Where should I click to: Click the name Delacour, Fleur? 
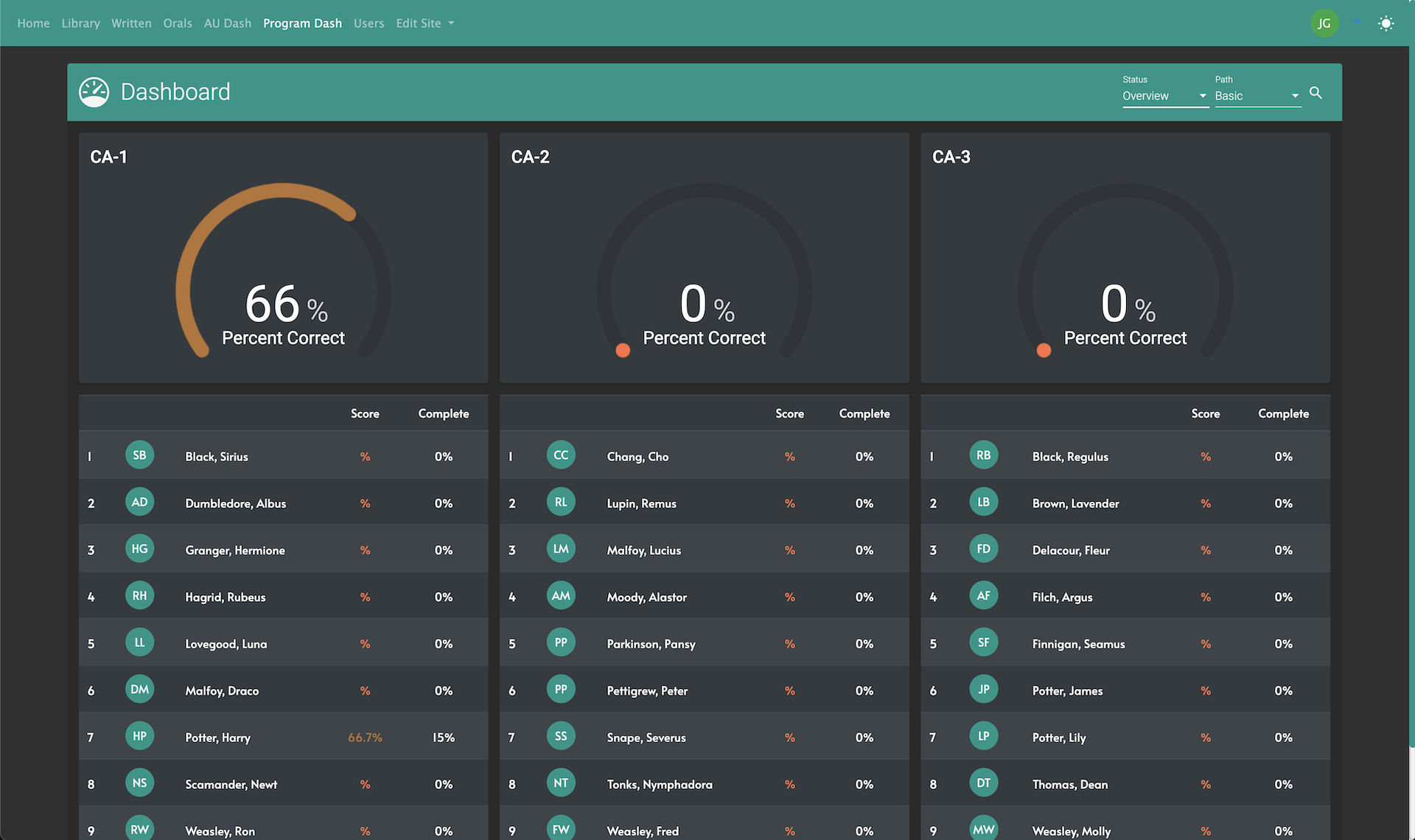tap(1071, 550)
